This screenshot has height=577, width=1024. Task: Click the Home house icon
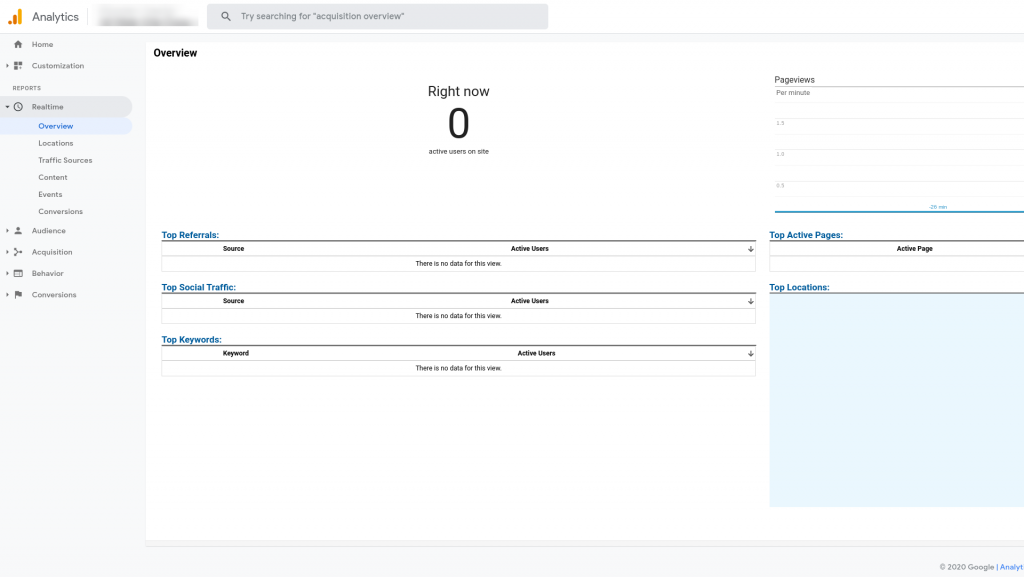18,45
